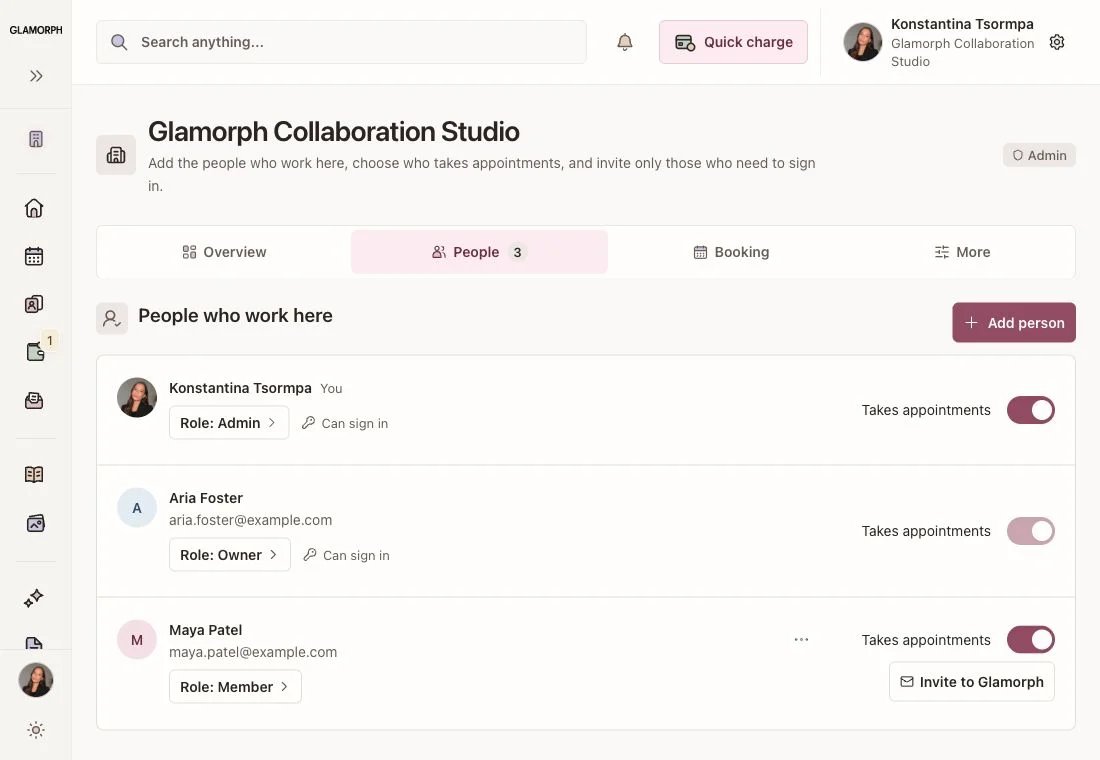Open notifications bell

(624, 42)
